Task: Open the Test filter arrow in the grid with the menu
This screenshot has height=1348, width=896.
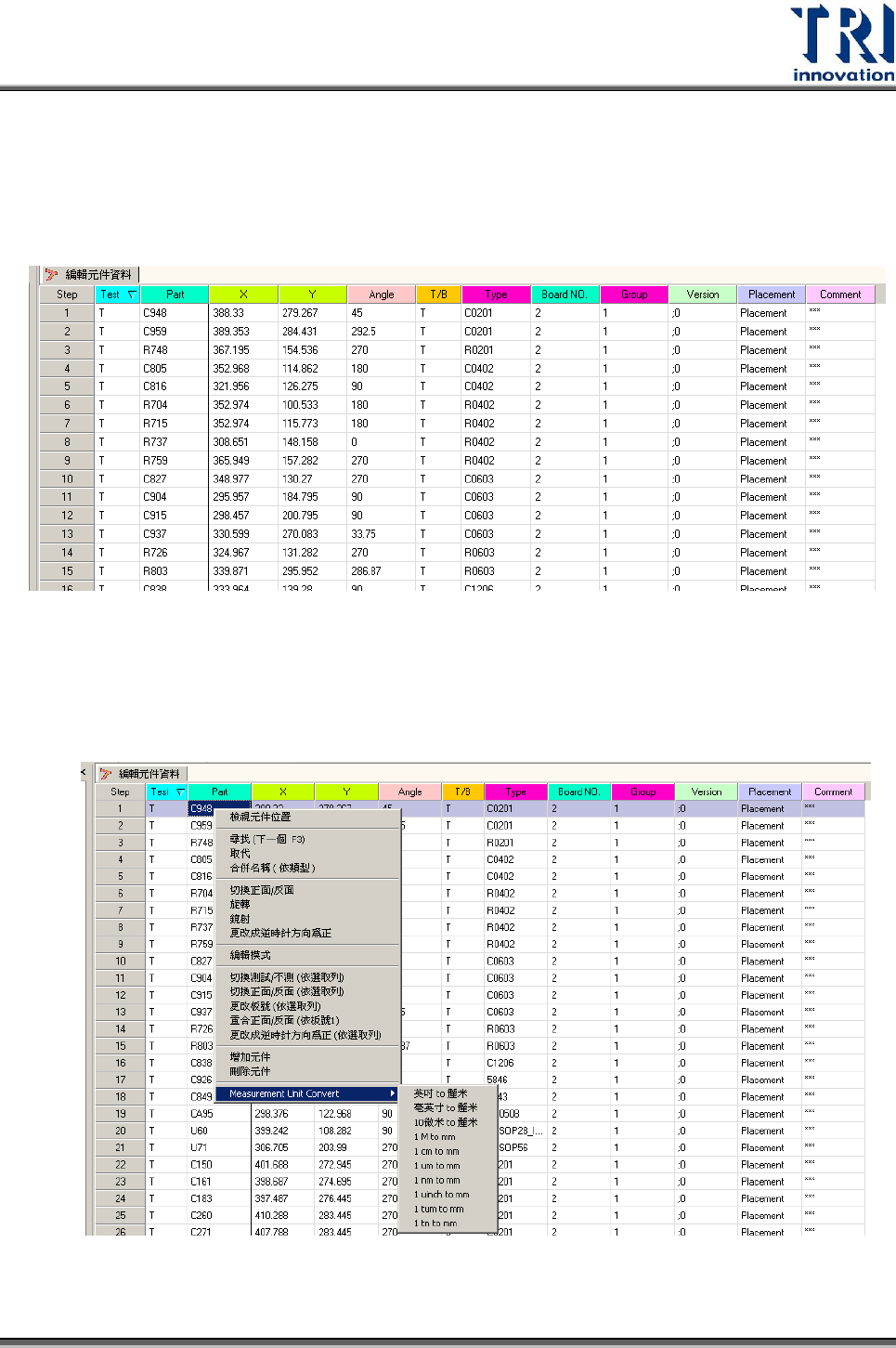Action: (x=179, y=792)
